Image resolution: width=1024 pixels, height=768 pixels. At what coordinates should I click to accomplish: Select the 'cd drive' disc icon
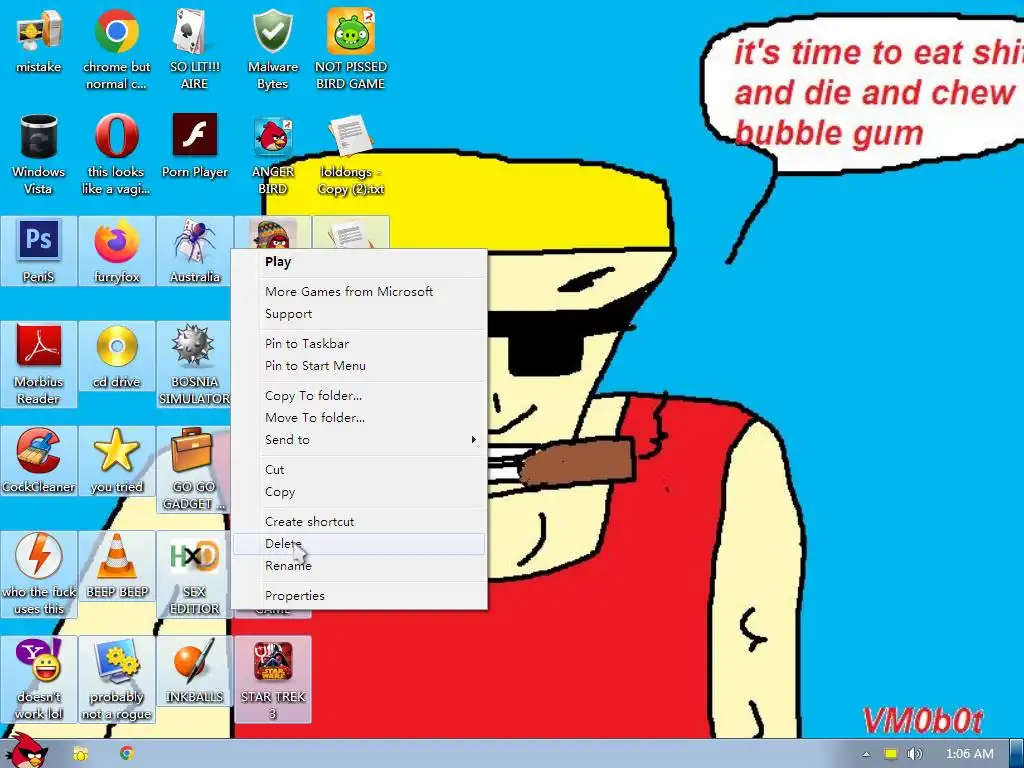point(116,356)
